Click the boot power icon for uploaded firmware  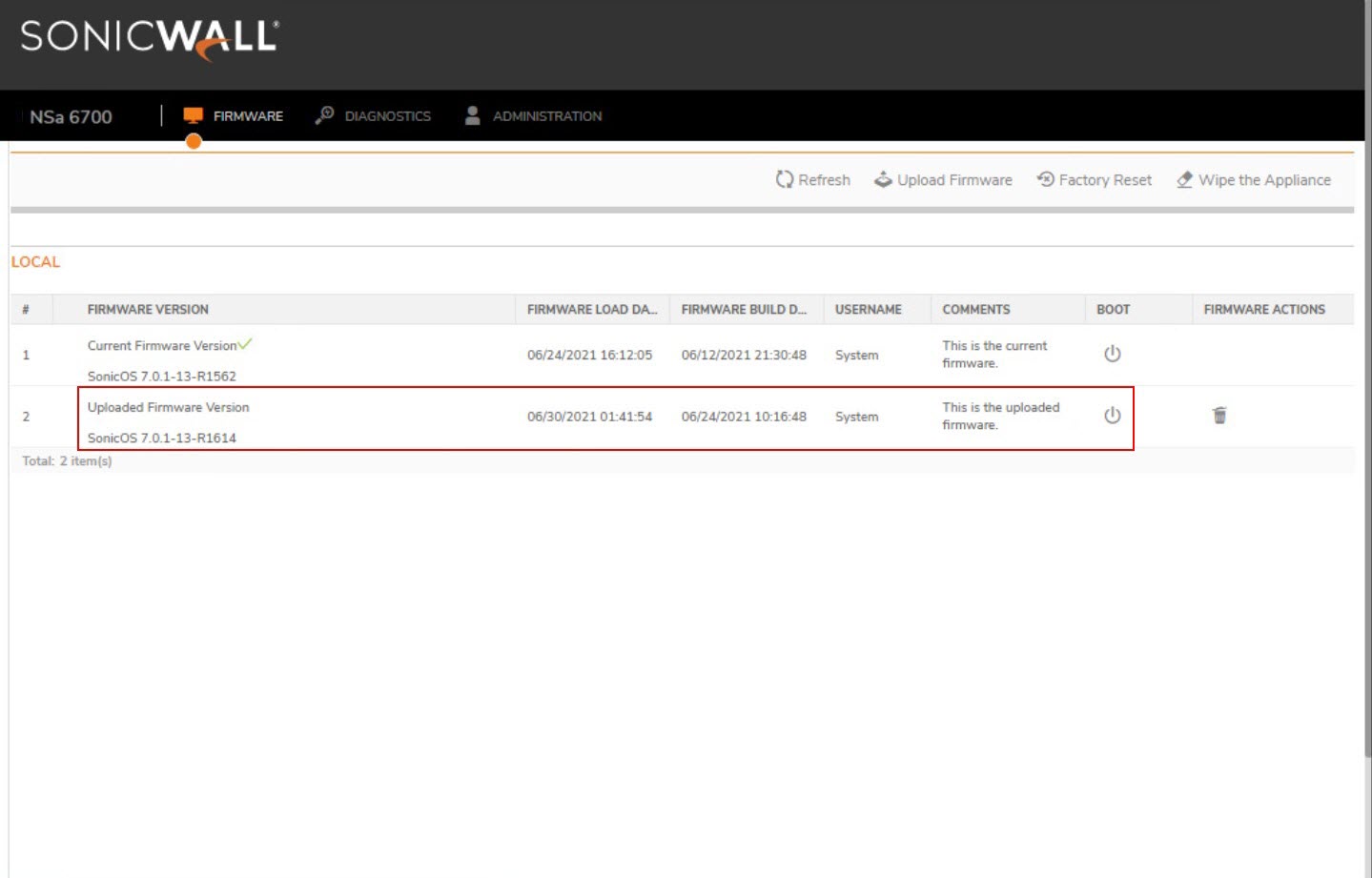pyautogui.click(x=1112, y=416)
